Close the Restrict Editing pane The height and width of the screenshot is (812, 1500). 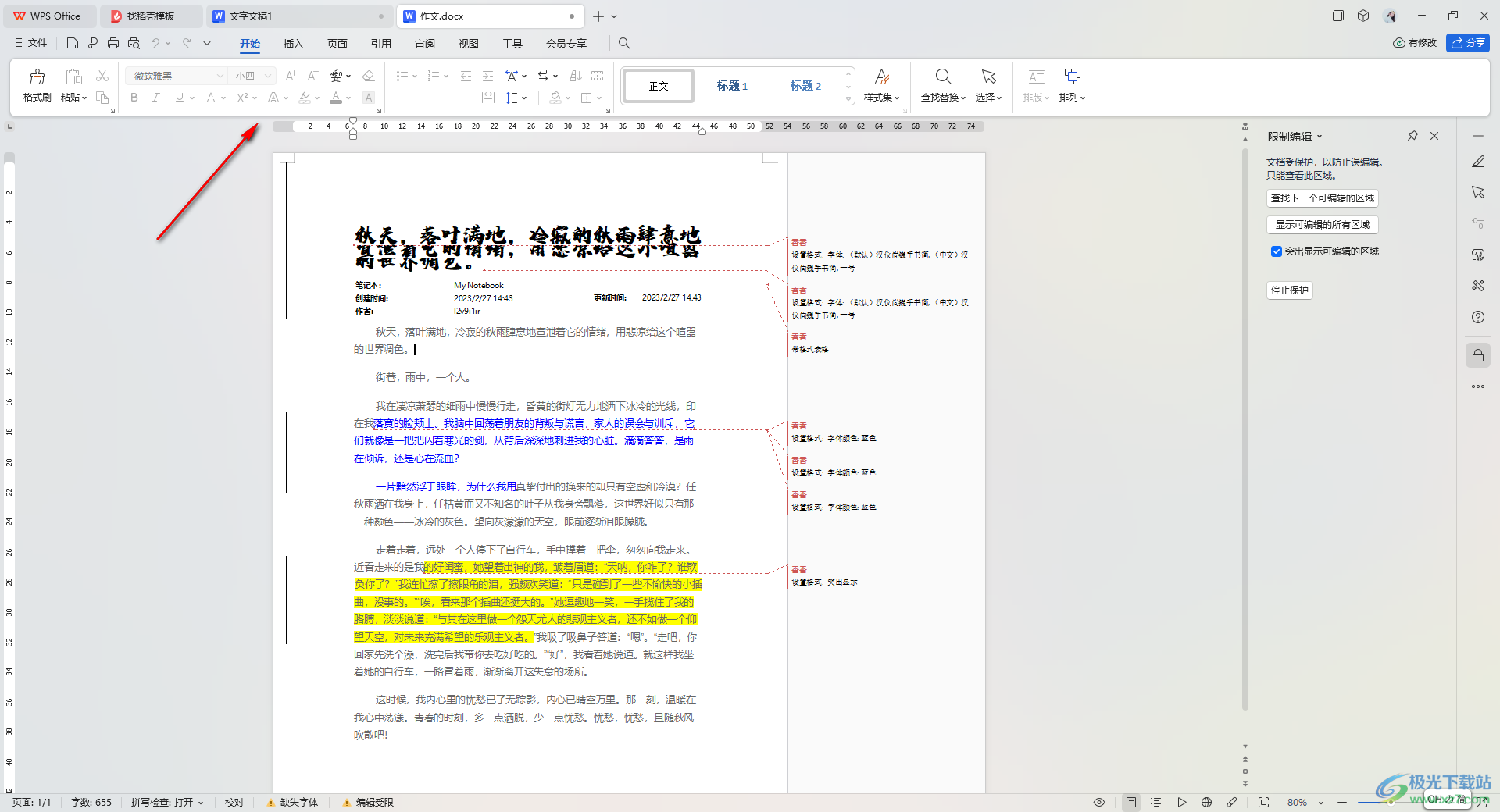pyautogui.click(x=1434, y=136)
